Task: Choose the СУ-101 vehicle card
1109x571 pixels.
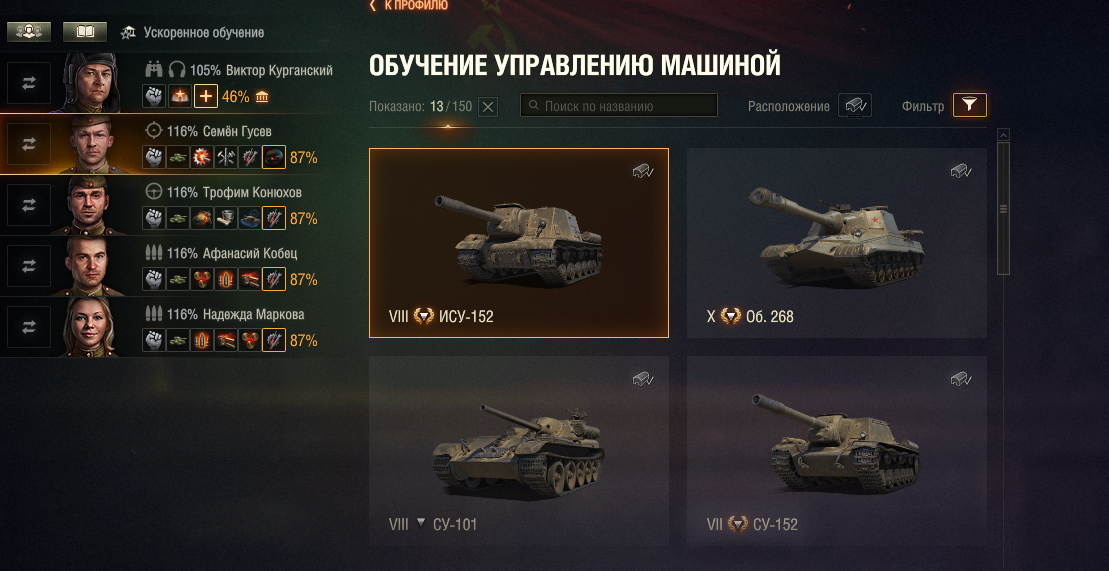Action: click(518, 451)
